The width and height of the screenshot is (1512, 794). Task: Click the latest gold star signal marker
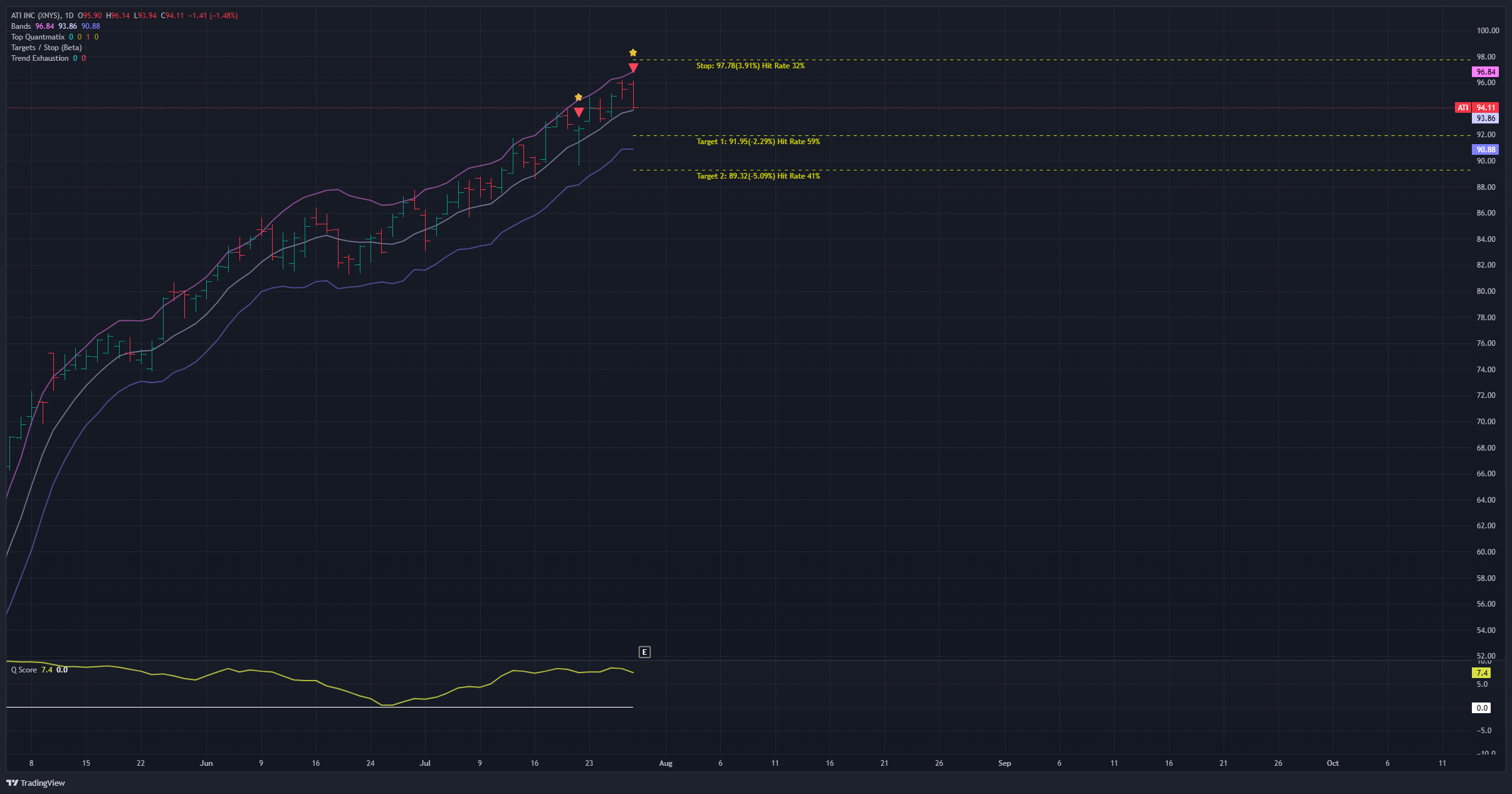pyautogui.click(x=633, y=53)
